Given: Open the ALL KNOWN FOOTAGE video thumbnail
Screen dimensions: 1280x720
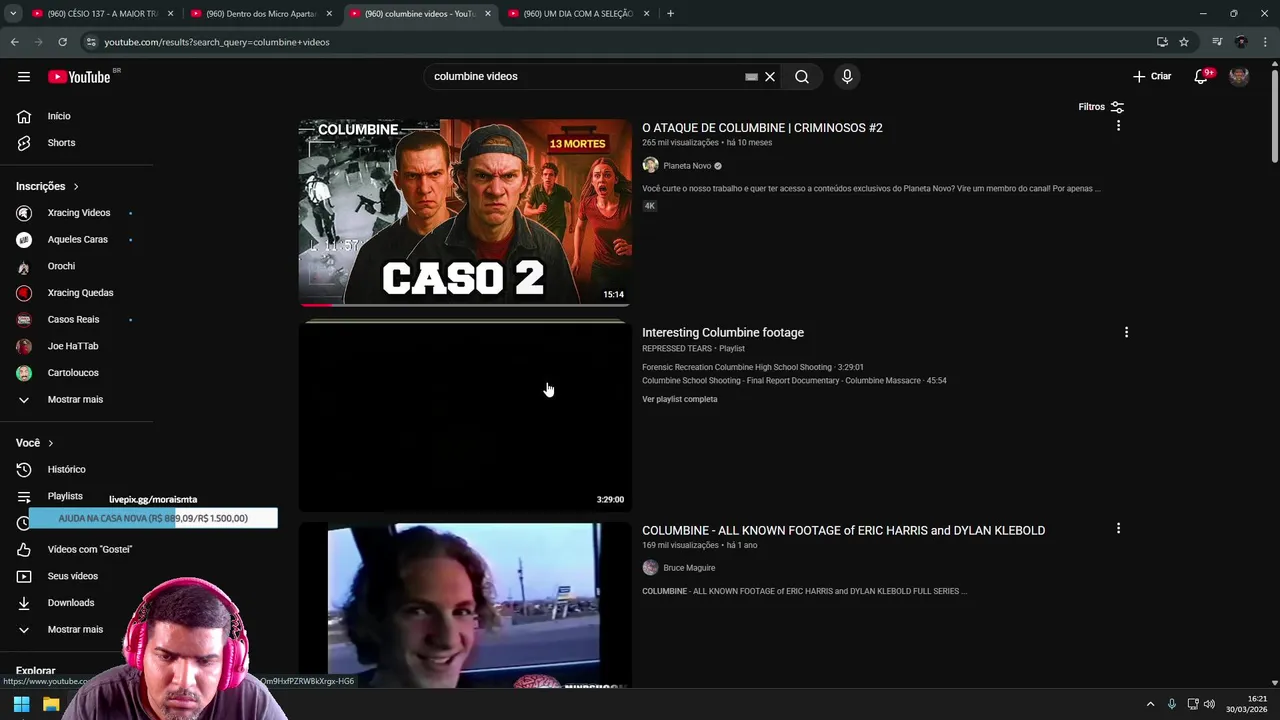Looking at the screenshot, I should pyautogui.click(x=465, y=605).
